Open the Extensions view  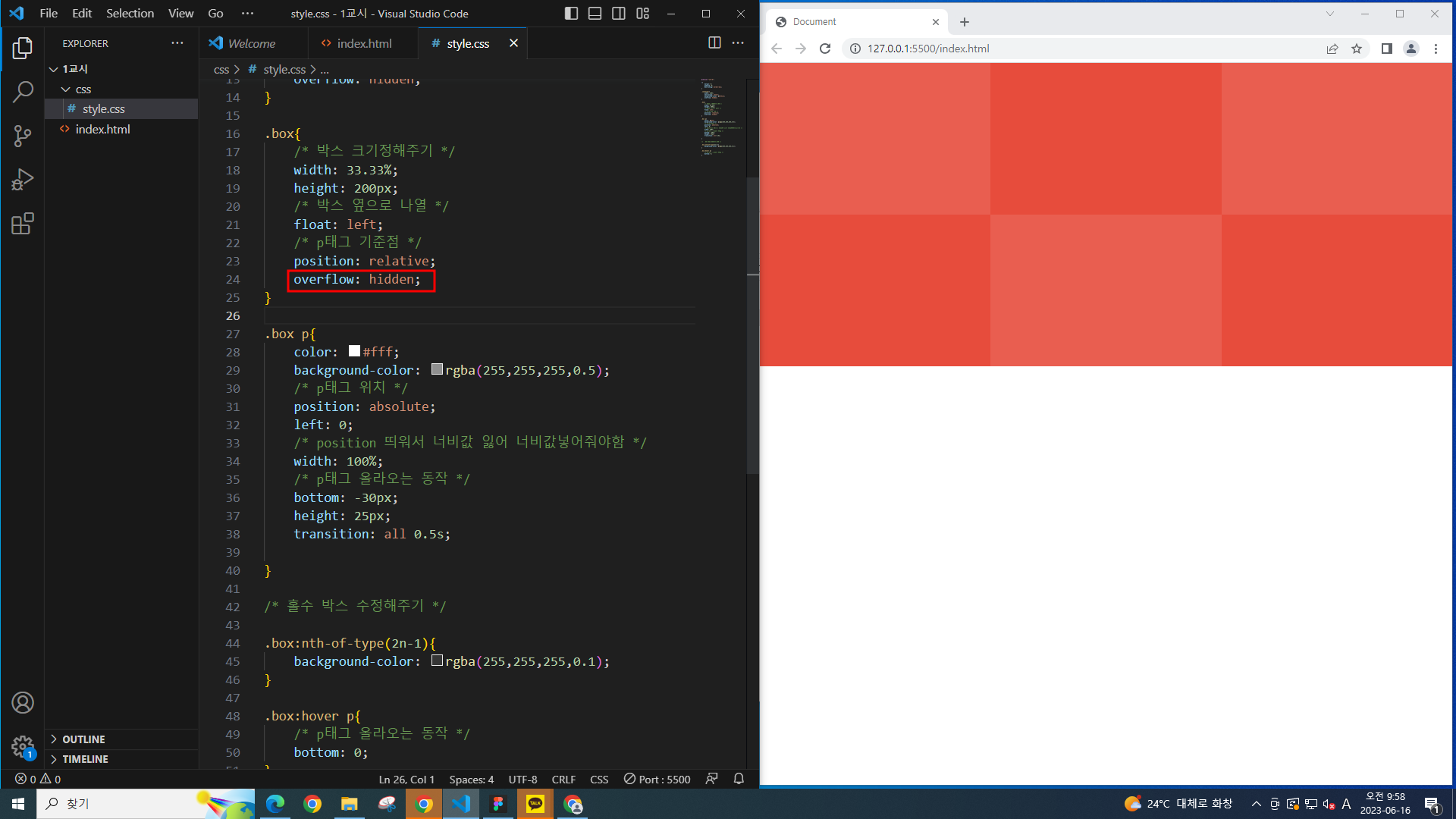(x=23, y=224)
